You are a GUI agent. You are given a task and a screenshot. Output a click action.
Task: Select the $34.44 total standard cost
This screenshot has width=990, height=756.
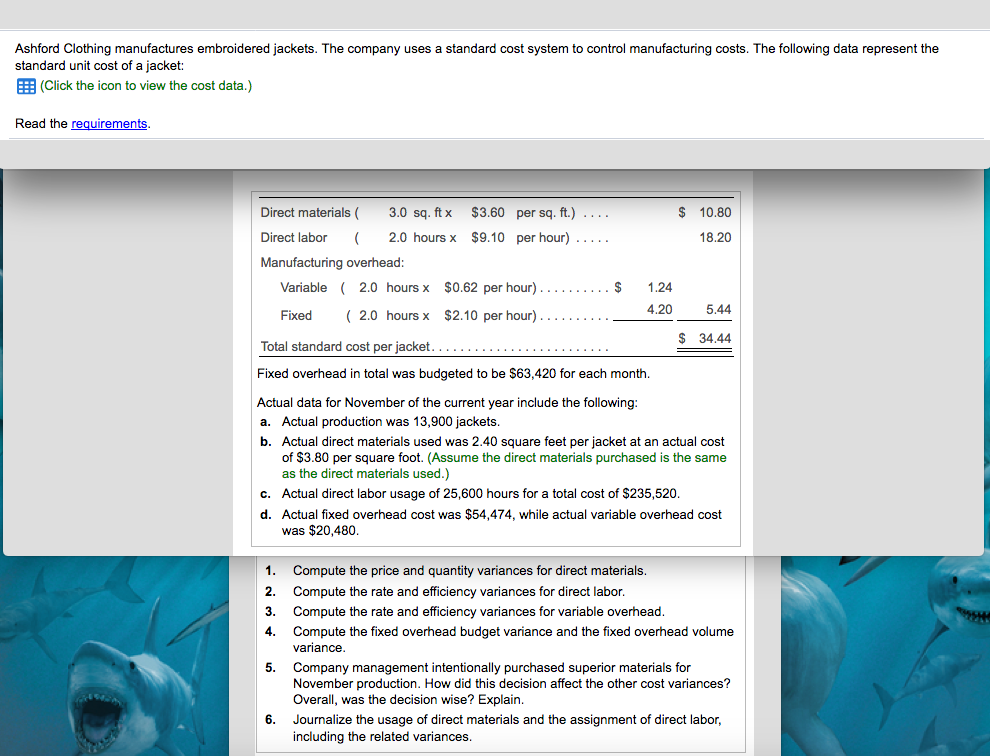(705, 339)
